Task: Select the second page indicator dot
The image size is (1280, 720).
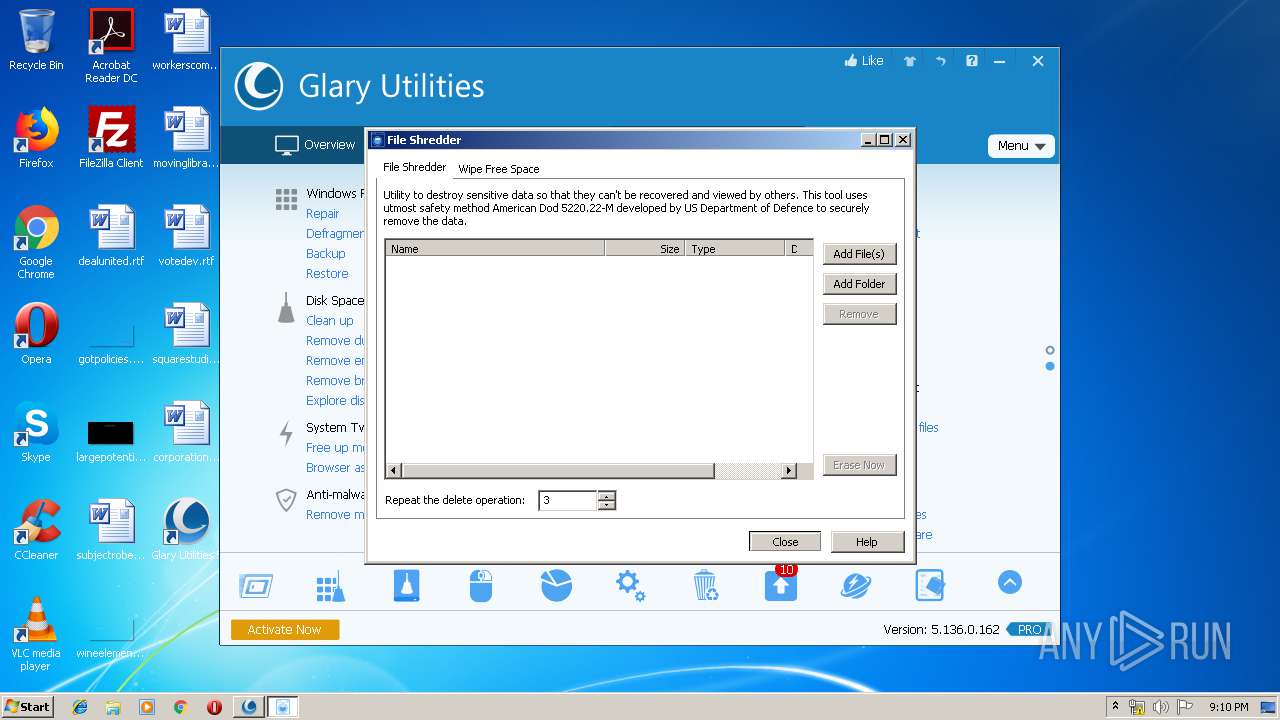Action: coord(1050,366)
